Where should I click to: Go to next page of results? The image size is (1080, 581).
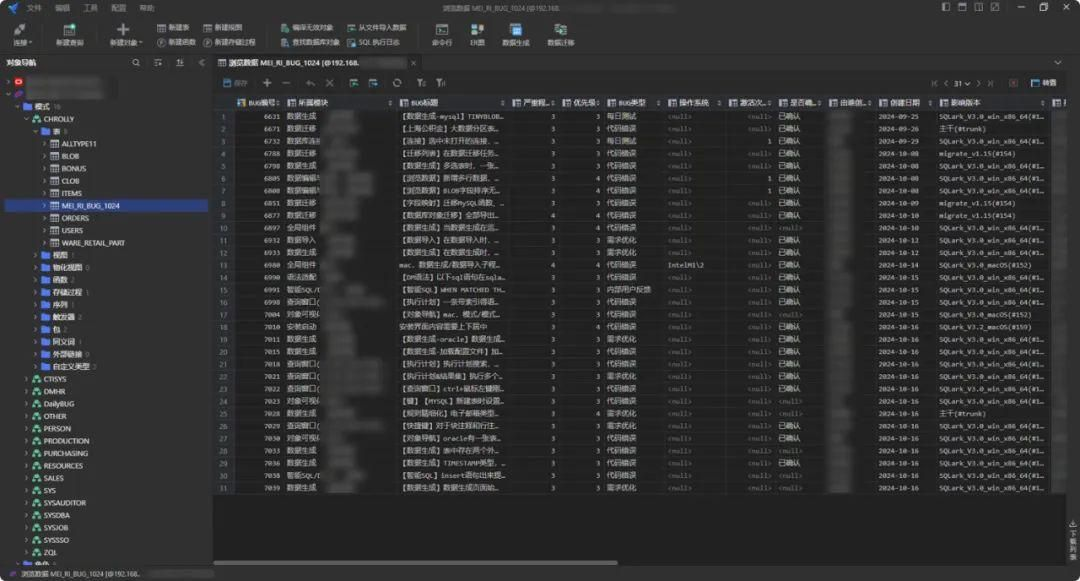978,83
